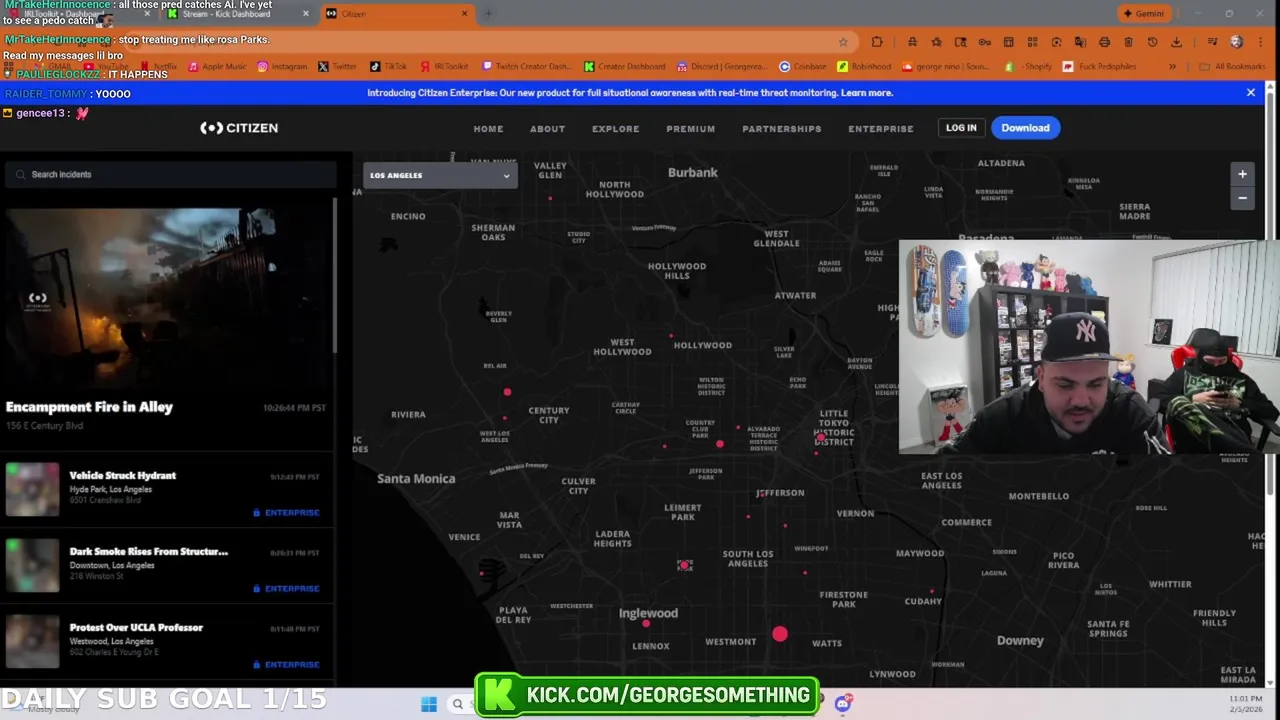Open a new browser tab

(x=488, y=14)
